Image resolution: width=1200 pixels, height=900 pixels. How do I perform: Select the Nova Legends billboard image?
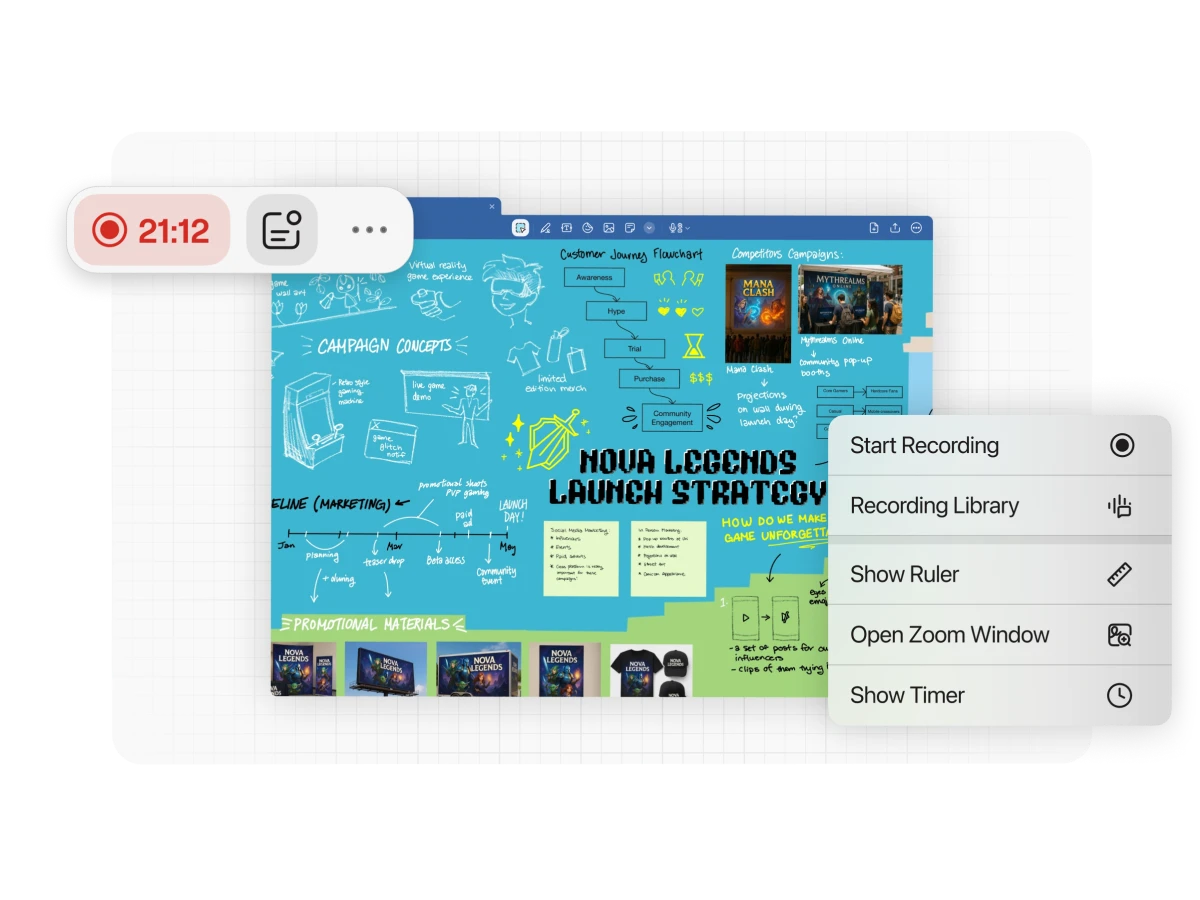point(386,669)
